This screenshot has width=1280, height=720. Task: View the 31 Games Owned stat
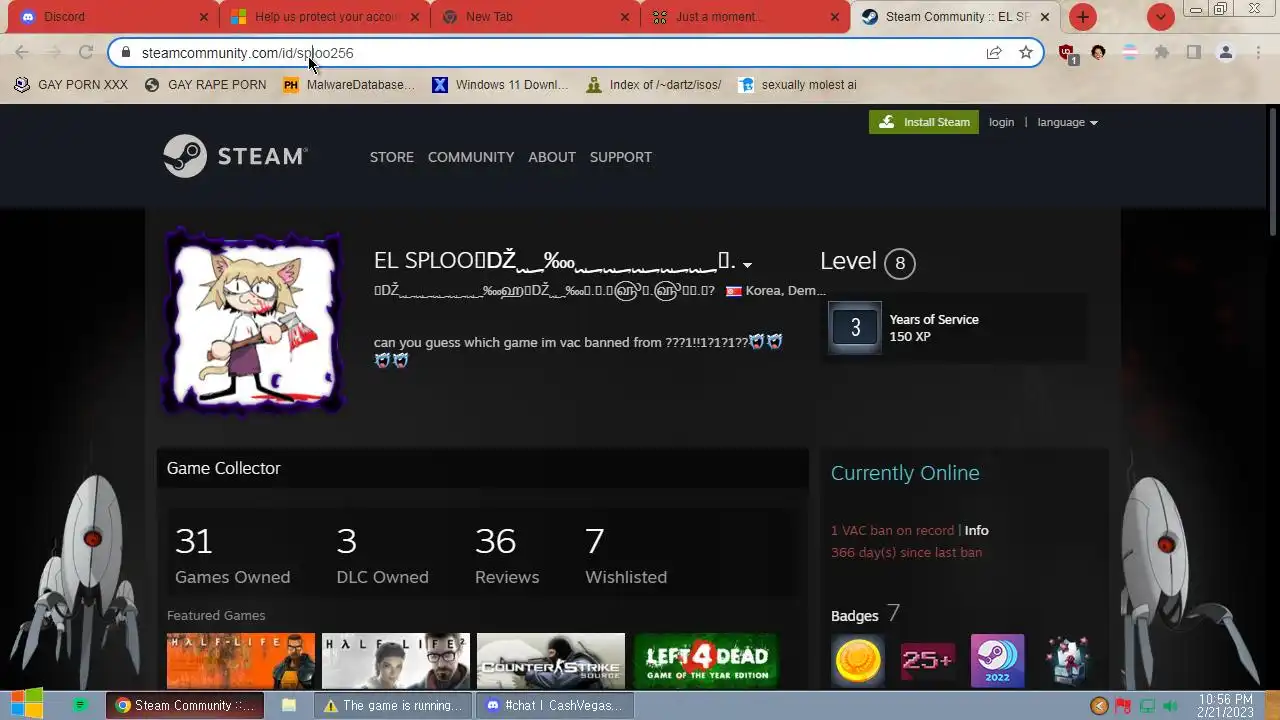(232, 556)
